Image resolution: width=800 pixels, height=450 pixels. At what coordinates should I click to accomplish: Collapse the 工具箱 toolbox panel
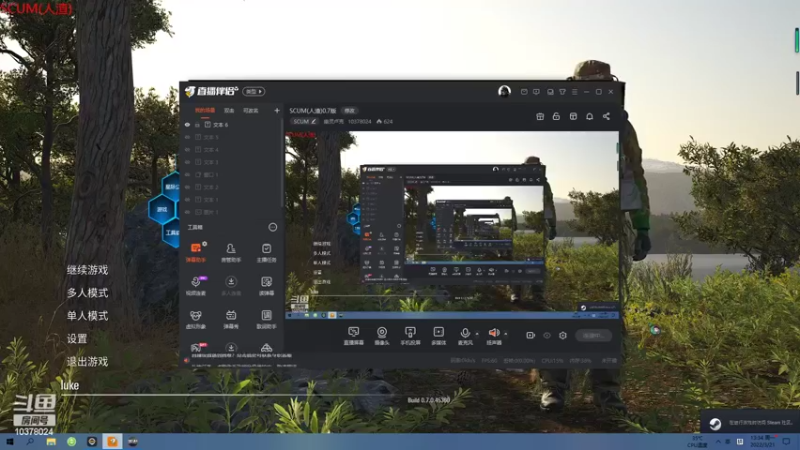coord(272,227)
